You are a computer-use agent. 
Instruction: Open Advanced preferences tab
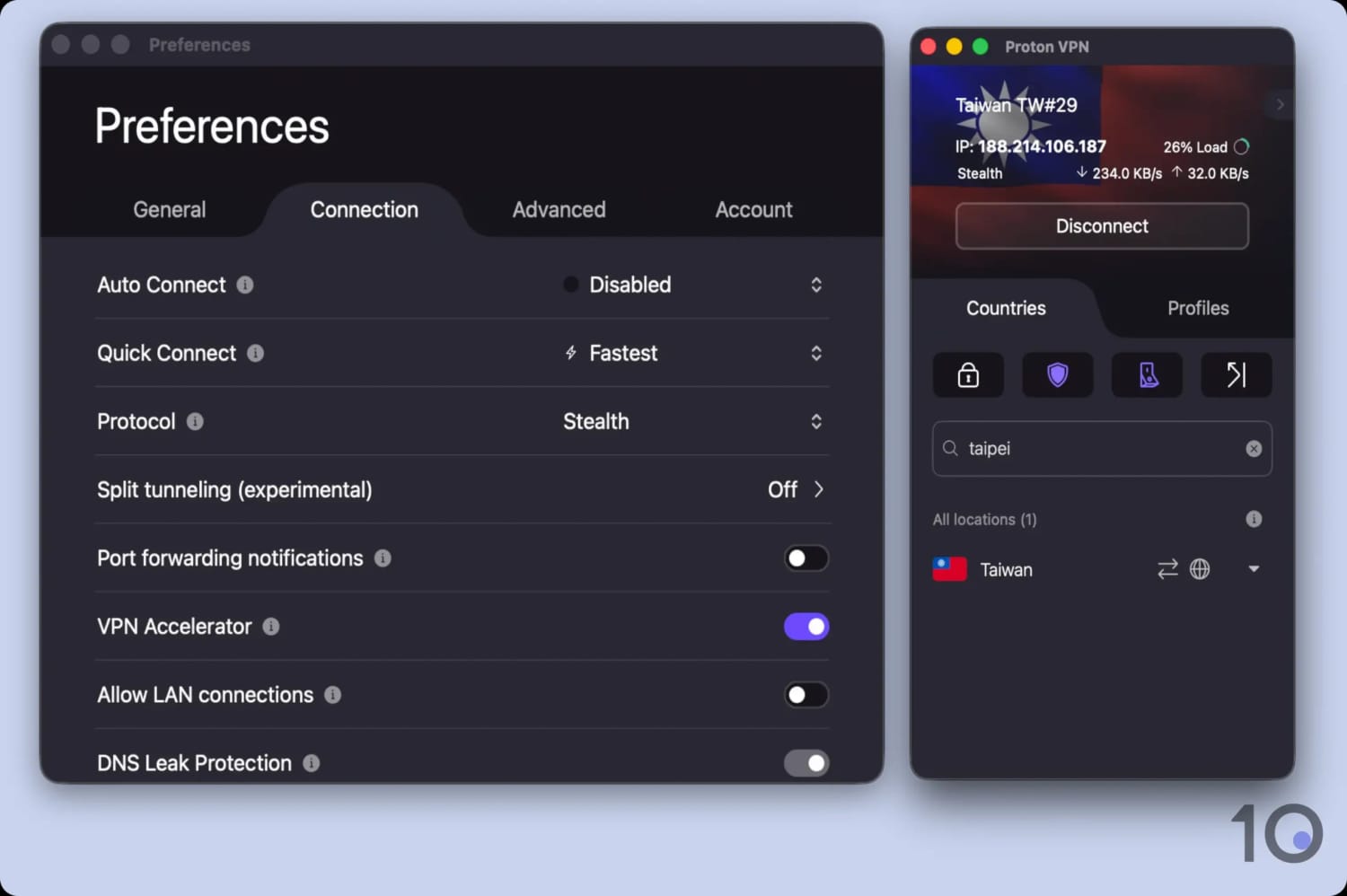pos(559,210)
